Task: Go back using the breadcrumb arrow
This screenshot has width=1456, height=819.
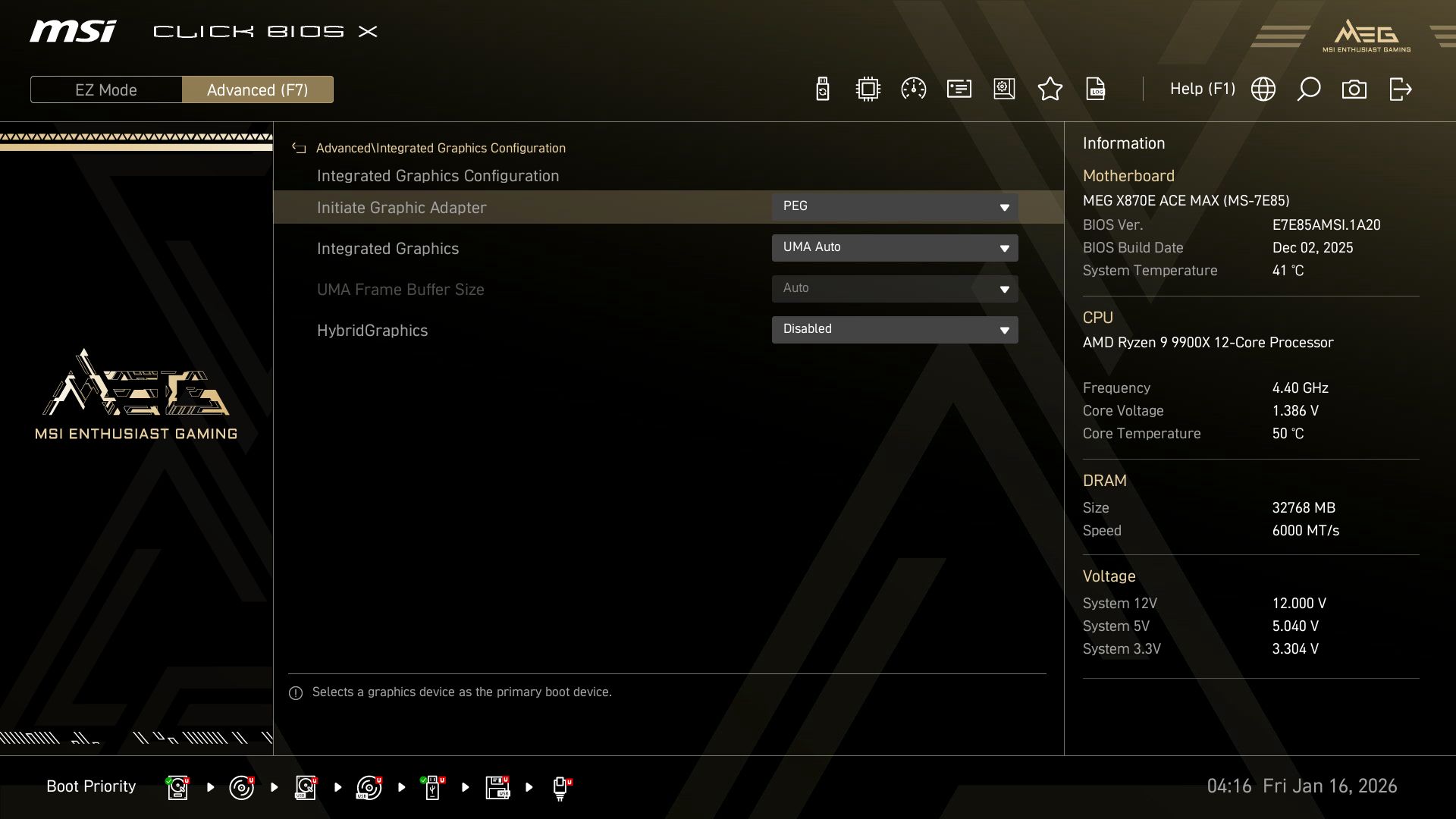Action: coord(298,148)
